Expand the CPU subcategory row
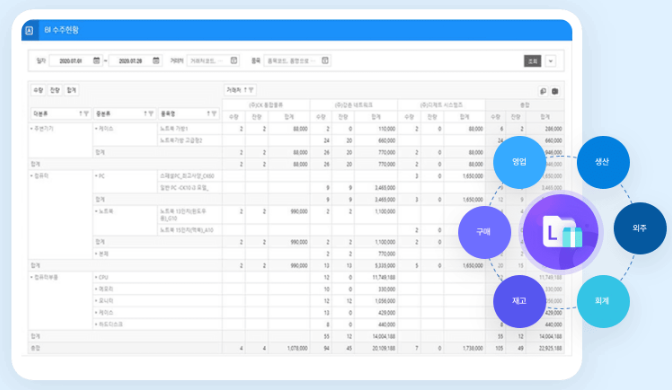Screen dimensions: 672x390 click(96, 277)
